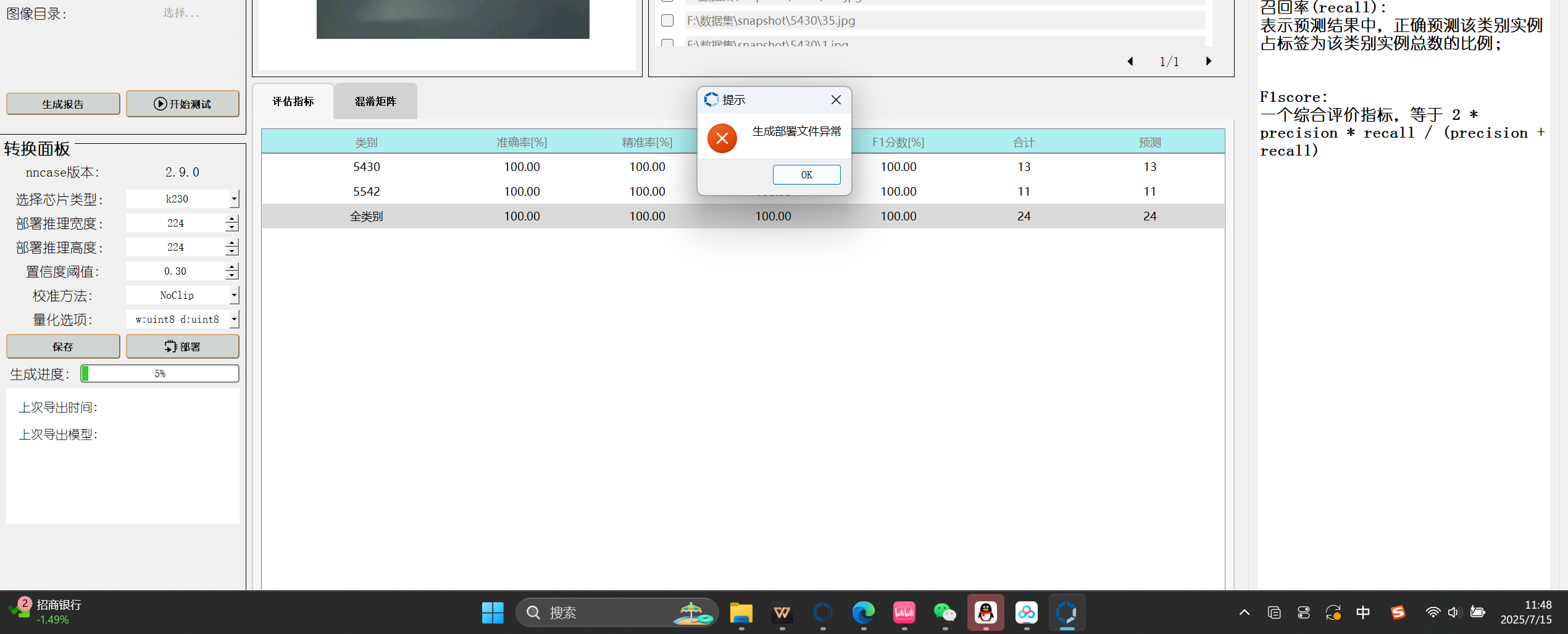Open the 量化选项 w:uint8 d:uint8 dropdown
Image resolution: width=1568 pixels, height=634 pixels.
[234, 319]
